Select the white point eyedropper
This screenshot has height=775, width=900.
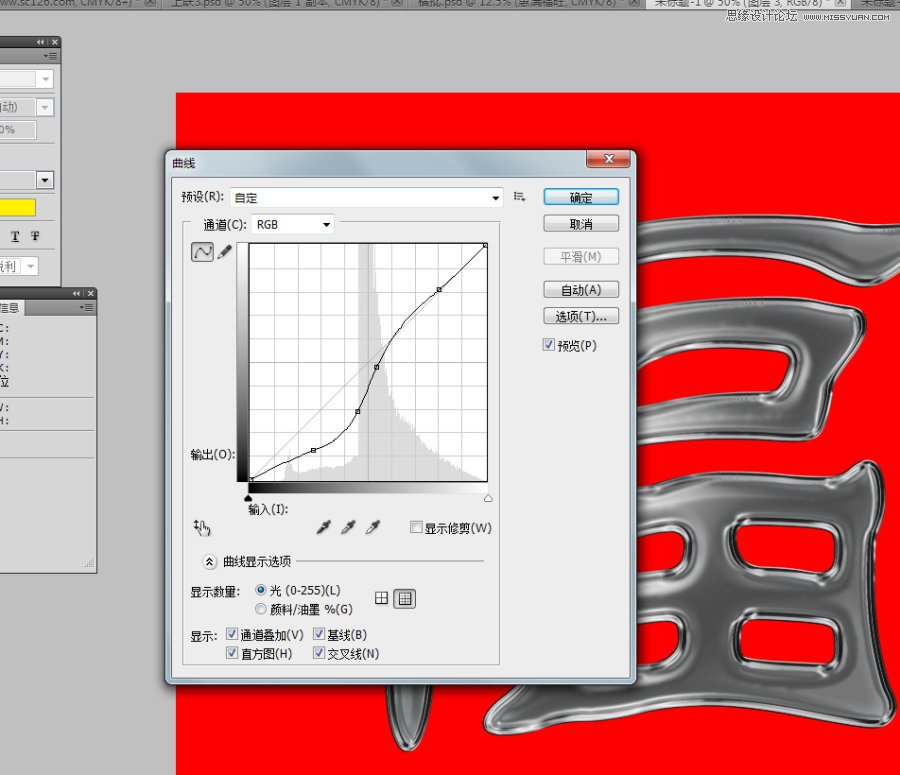click(371, 527)
